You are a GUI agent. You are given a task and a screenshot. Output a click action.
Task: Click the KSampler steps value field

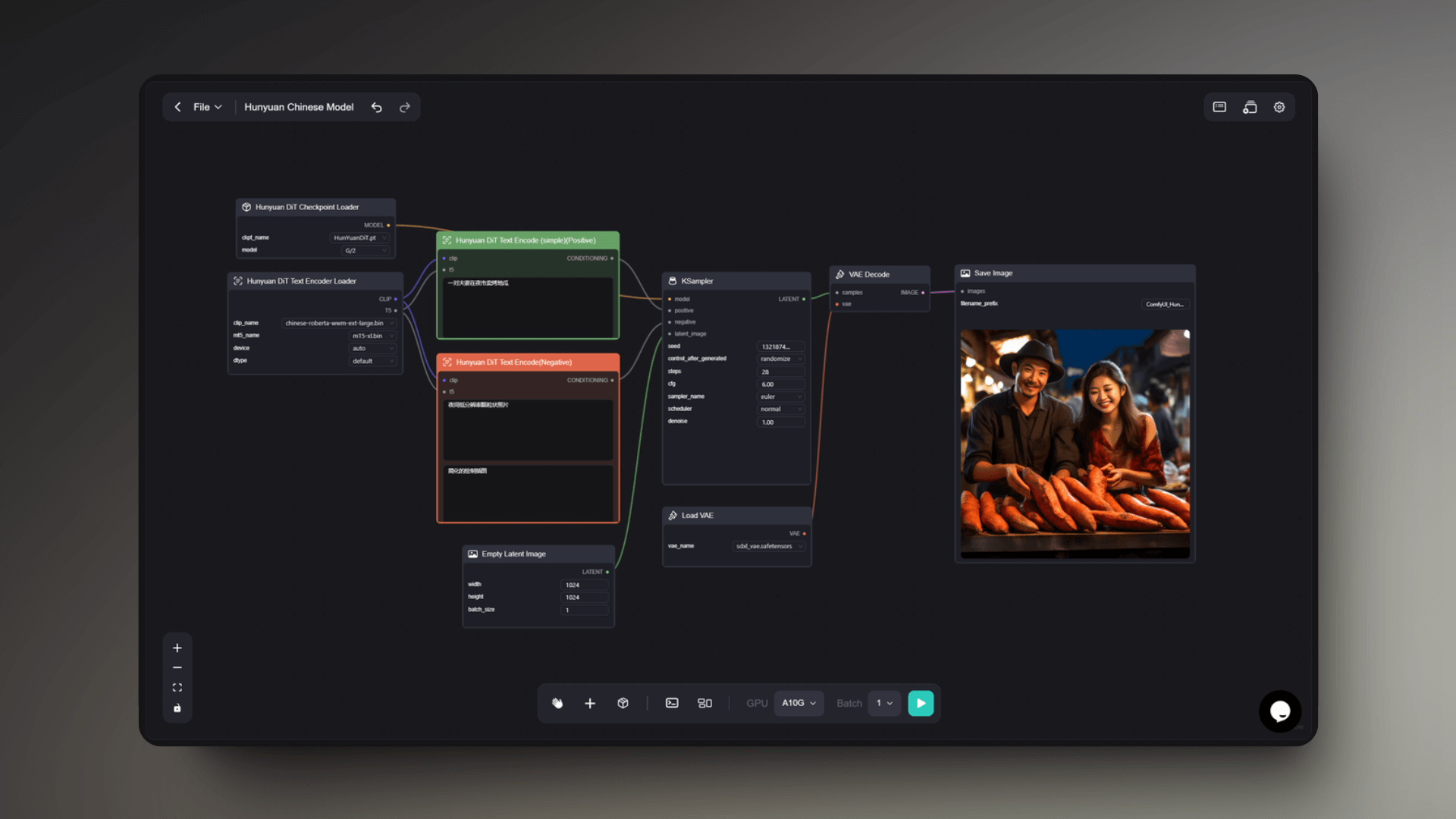pyautogui.click(x=781, y=372)
